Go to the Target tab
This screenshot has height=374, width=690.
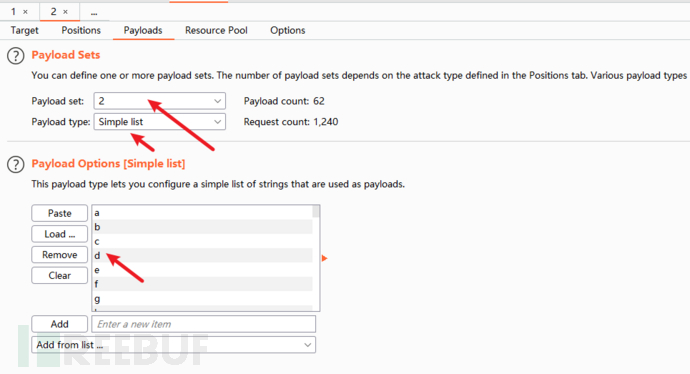pos(25,30)
